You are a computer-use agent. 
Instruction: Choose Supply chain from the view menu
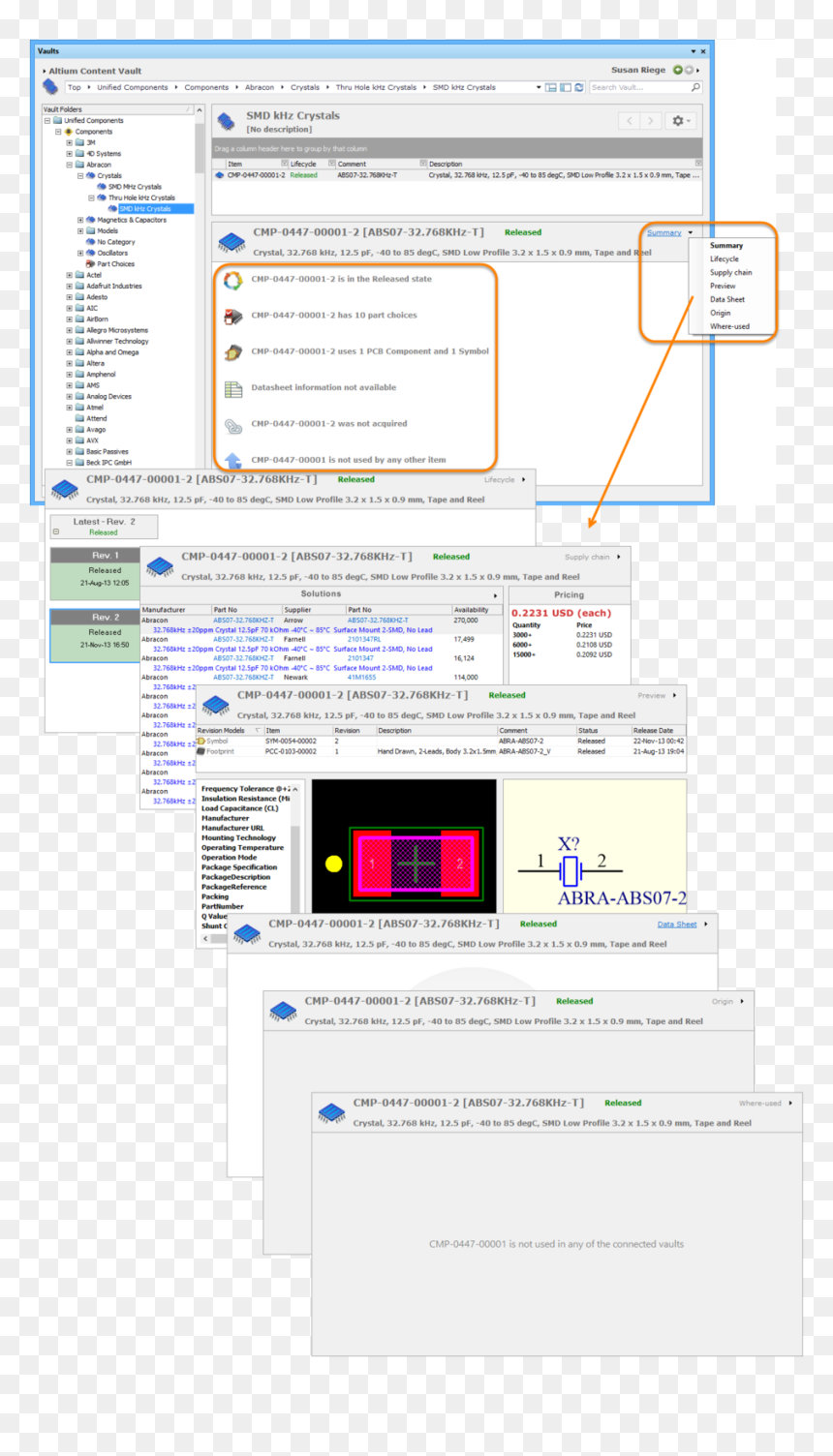[731, 273]
